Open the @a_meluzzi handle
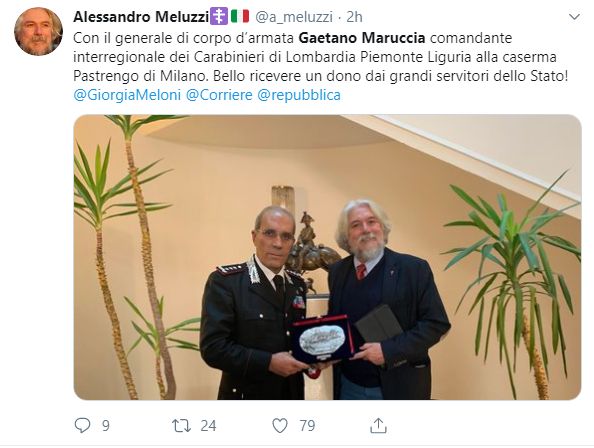This screenshot has width=594, height=448. (x=294, y=17)
